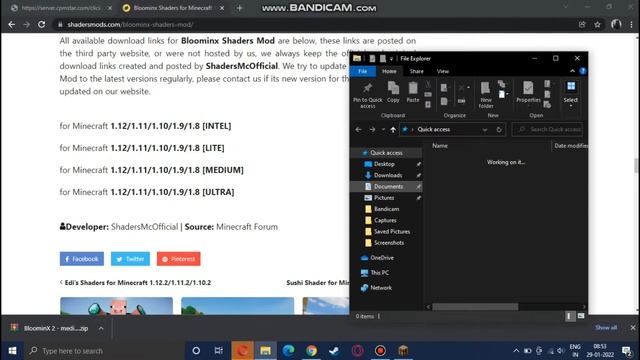The width and height of the screenshot is (640, 360).
Task: Click the File Explorer horizontal scrollbar
Action: (x=475, y=307)
